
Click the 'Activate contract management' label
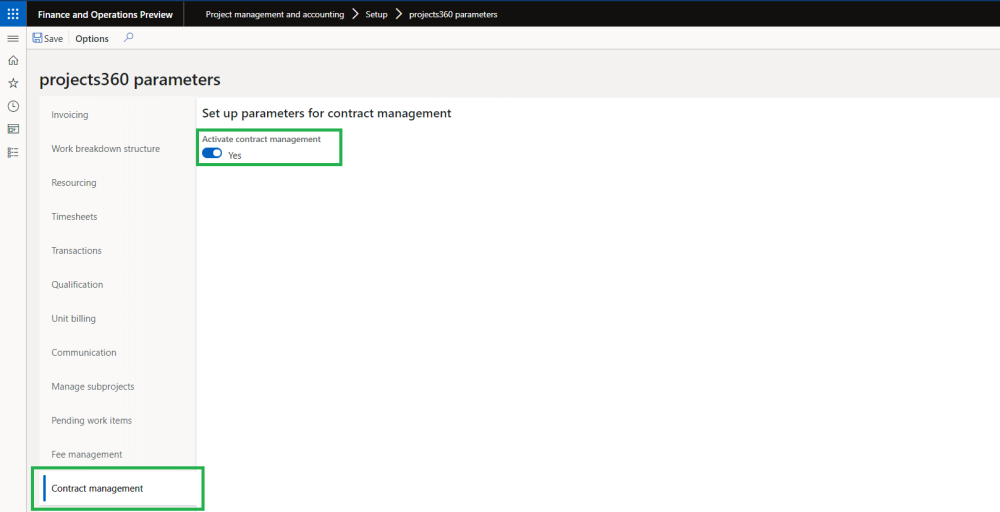pos(261,138)
